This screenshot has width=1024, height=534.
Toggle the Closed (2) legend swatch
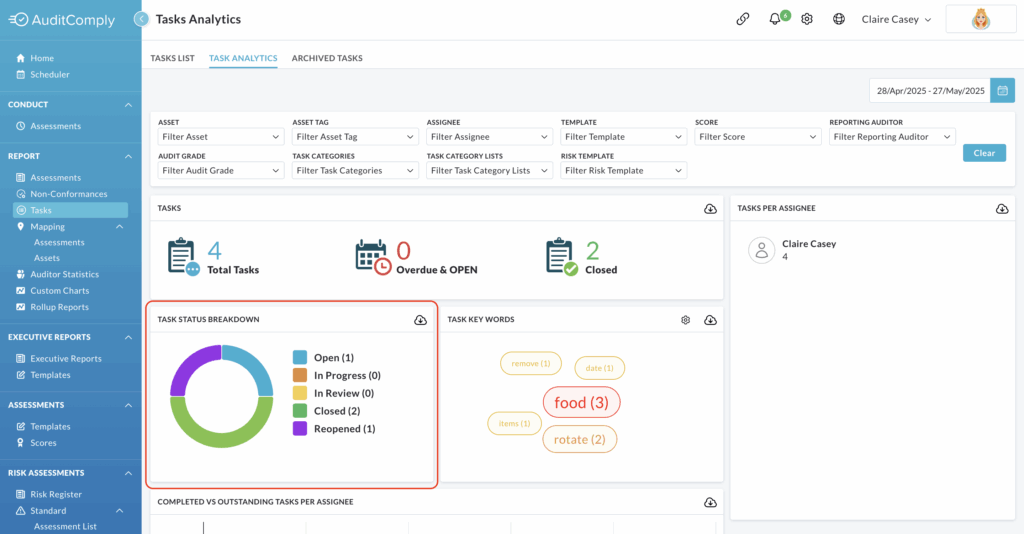[x=300, y=411]
